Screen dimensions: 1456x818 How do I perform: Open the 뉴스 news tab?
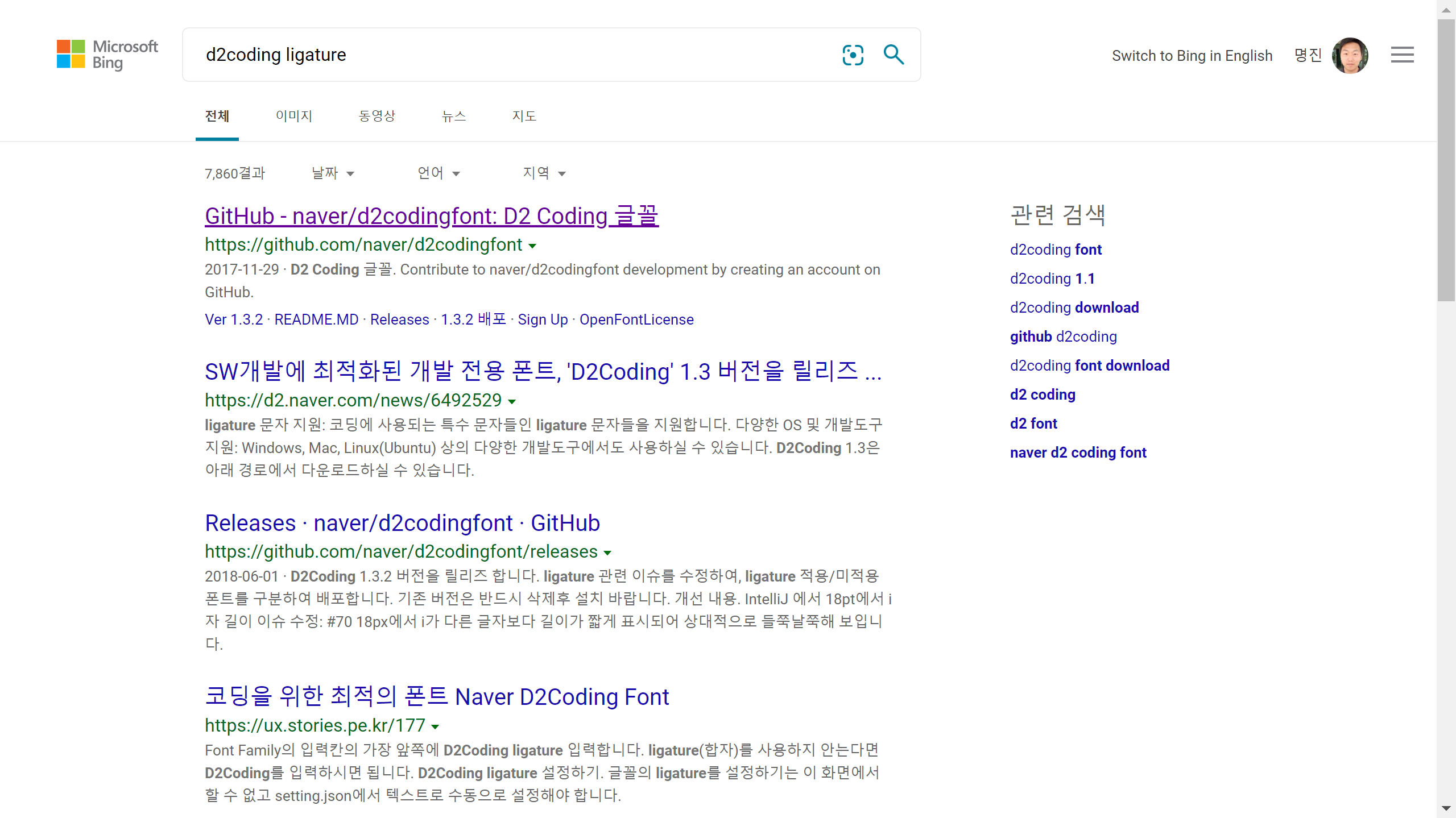(x=453, y=117)
